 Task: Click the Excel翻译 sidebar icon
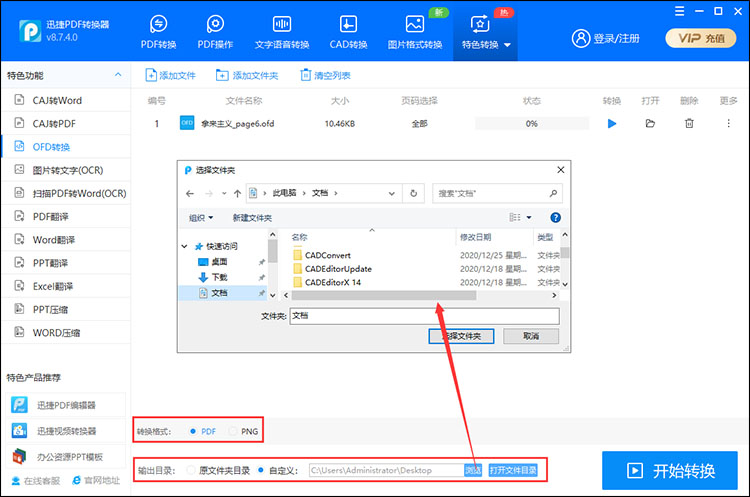(19, 286)
